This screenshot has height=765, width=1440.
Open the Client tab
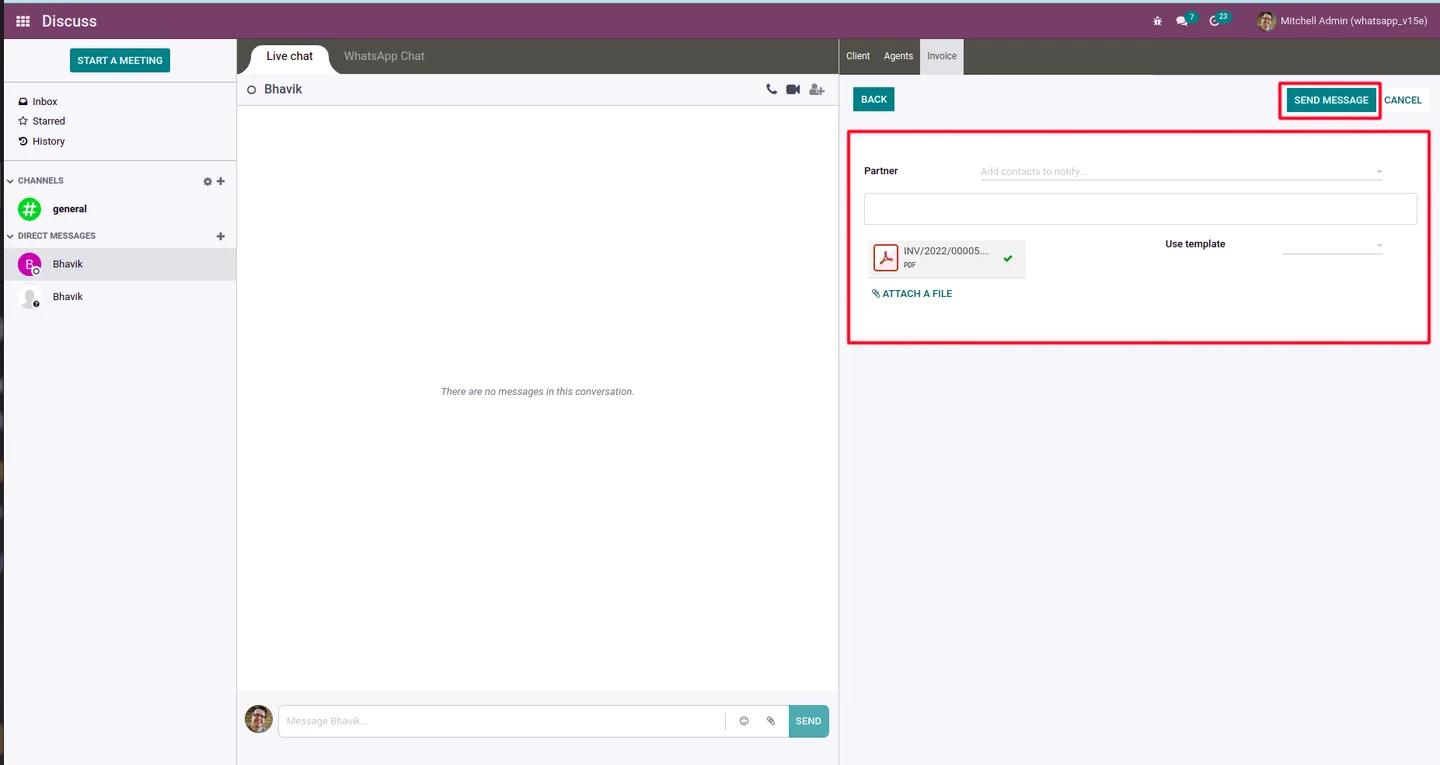(x=858, y=57)
